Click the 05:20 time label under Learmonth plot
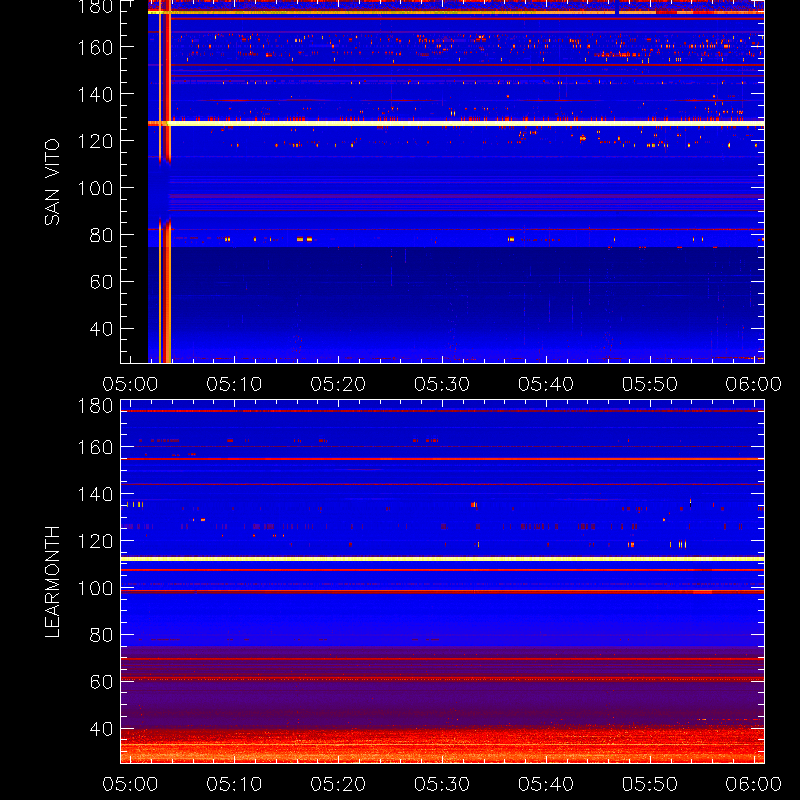 point(338,784)
